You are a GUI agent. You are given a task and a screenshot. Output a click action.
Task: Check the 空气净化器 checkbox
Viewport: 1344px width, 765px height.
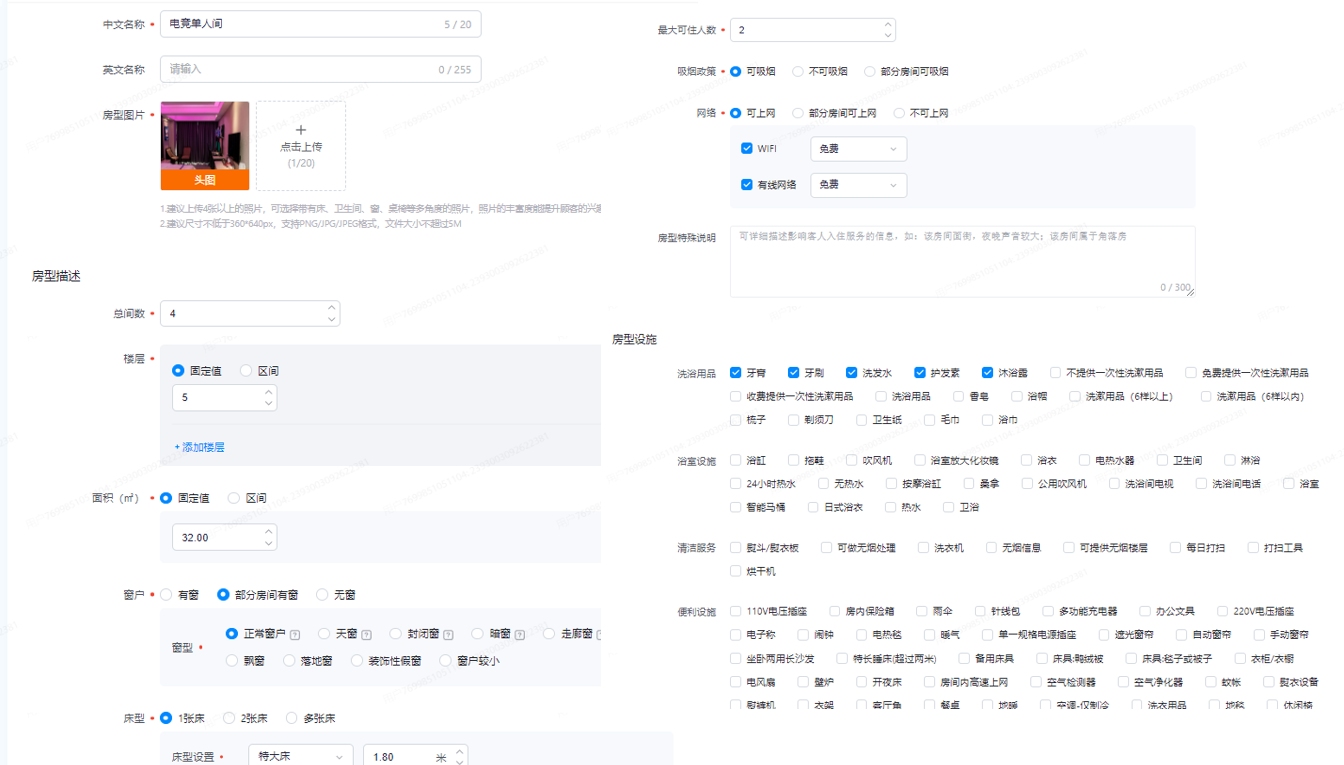tap(1124, 682)
